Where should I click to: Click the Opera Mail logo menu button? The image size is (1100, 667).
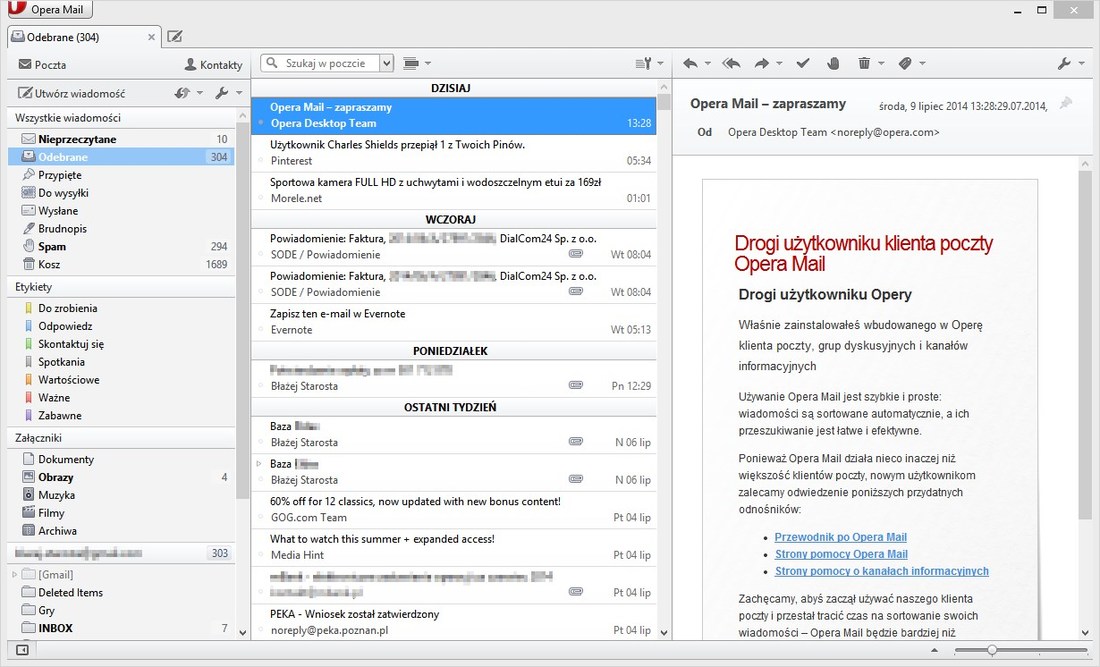click(48, 9)
